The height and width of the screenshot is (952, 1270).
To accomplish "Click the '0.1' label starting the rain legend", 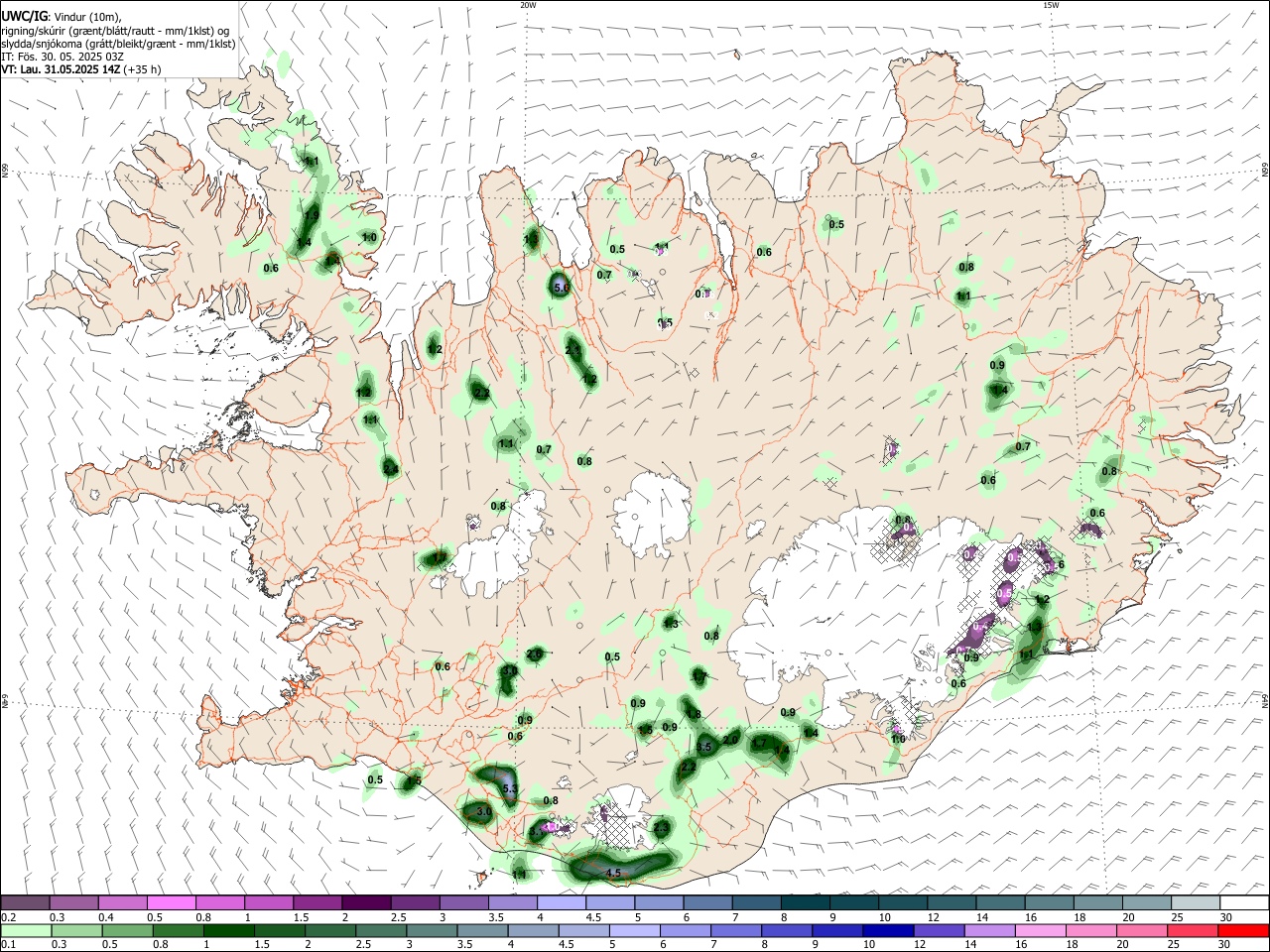I will tap(8, 945).
